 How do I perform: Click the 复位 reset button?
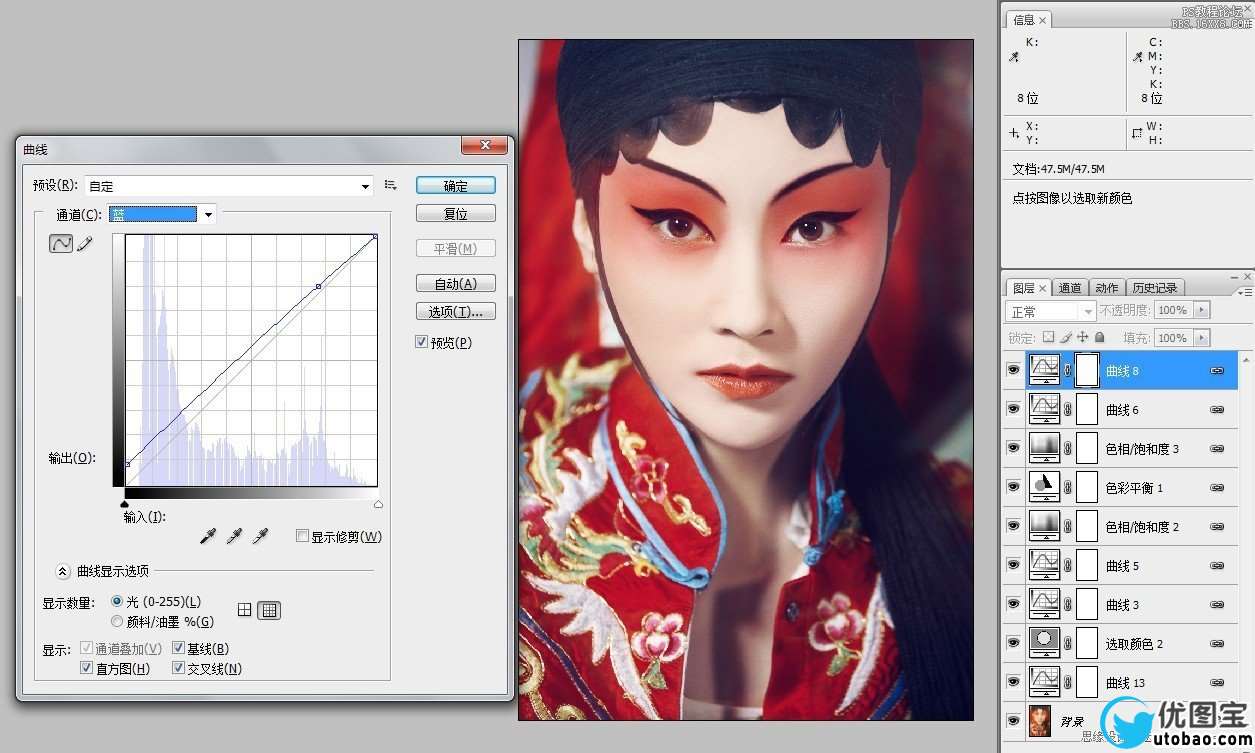[x=455, y=214]
